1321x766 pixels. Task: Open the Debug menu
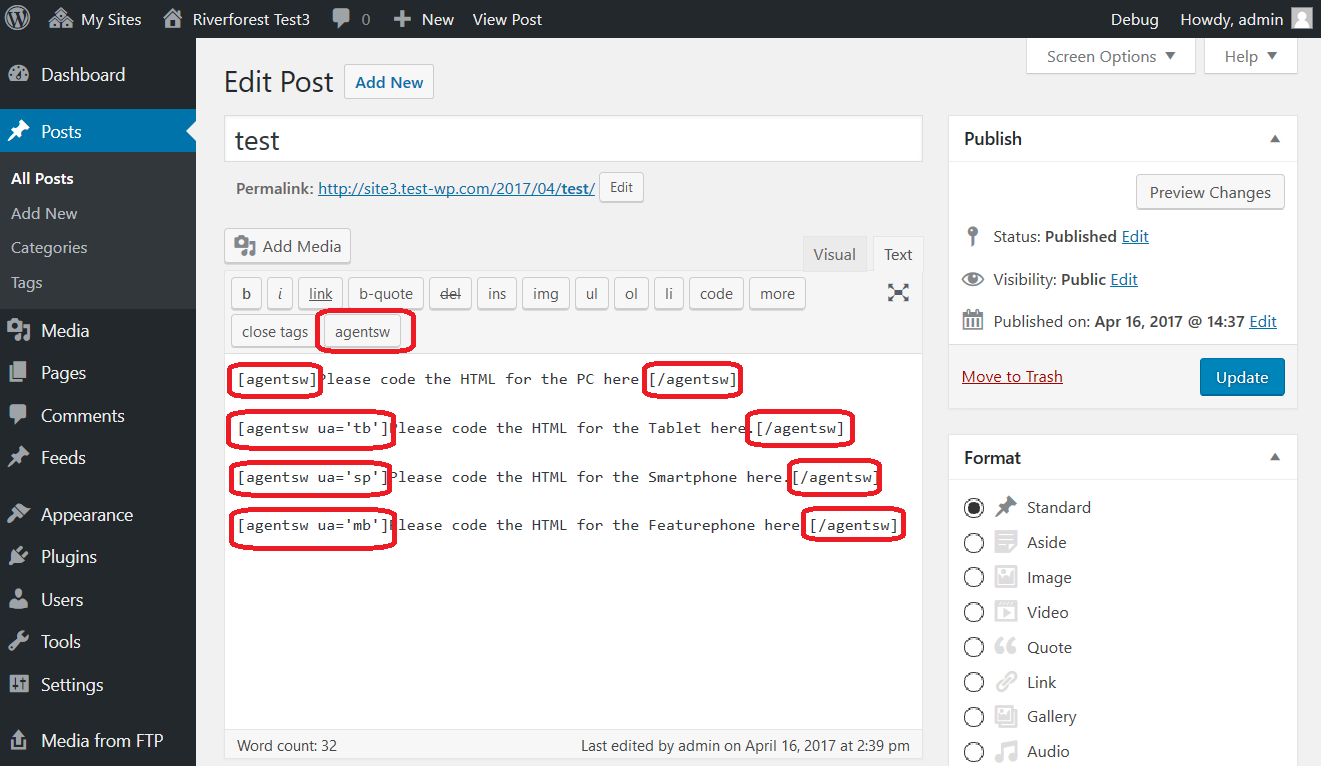click(x=1135, y=19)
